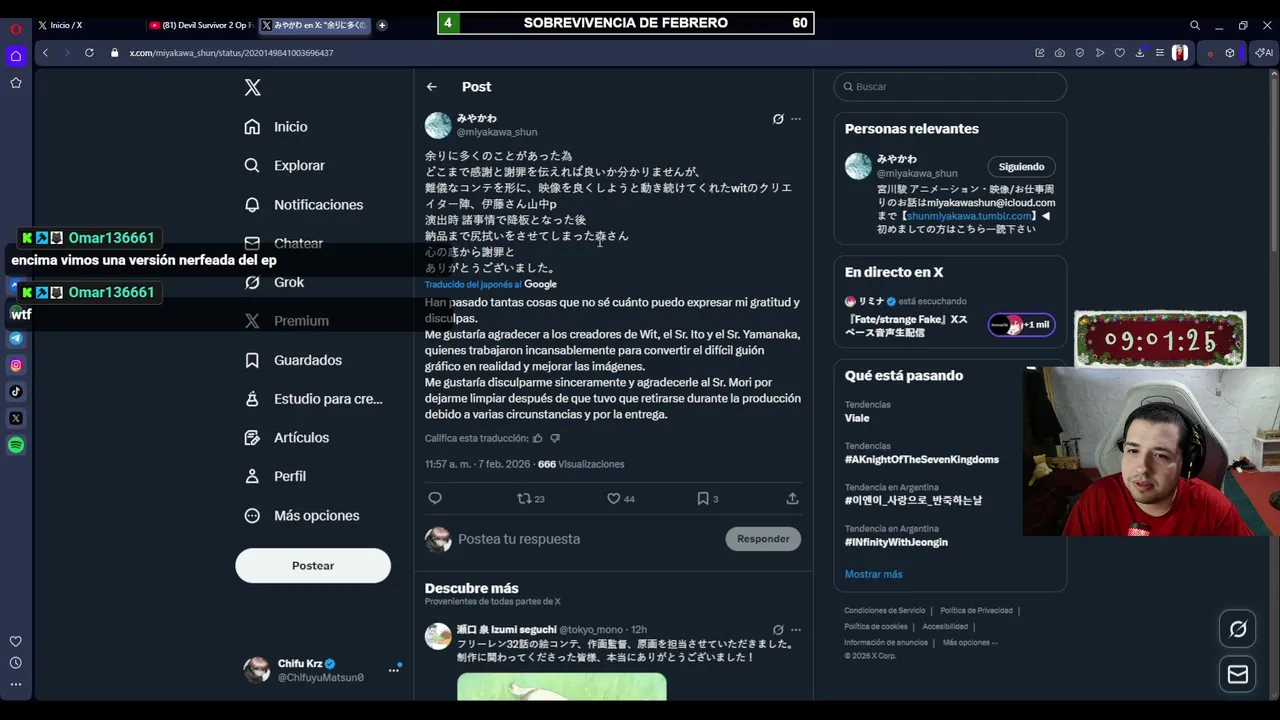Open downloads icon in browser toolbar
Image resolution: width=1280 pixels, height=720 pixels.
click(x=1140, y=53)
